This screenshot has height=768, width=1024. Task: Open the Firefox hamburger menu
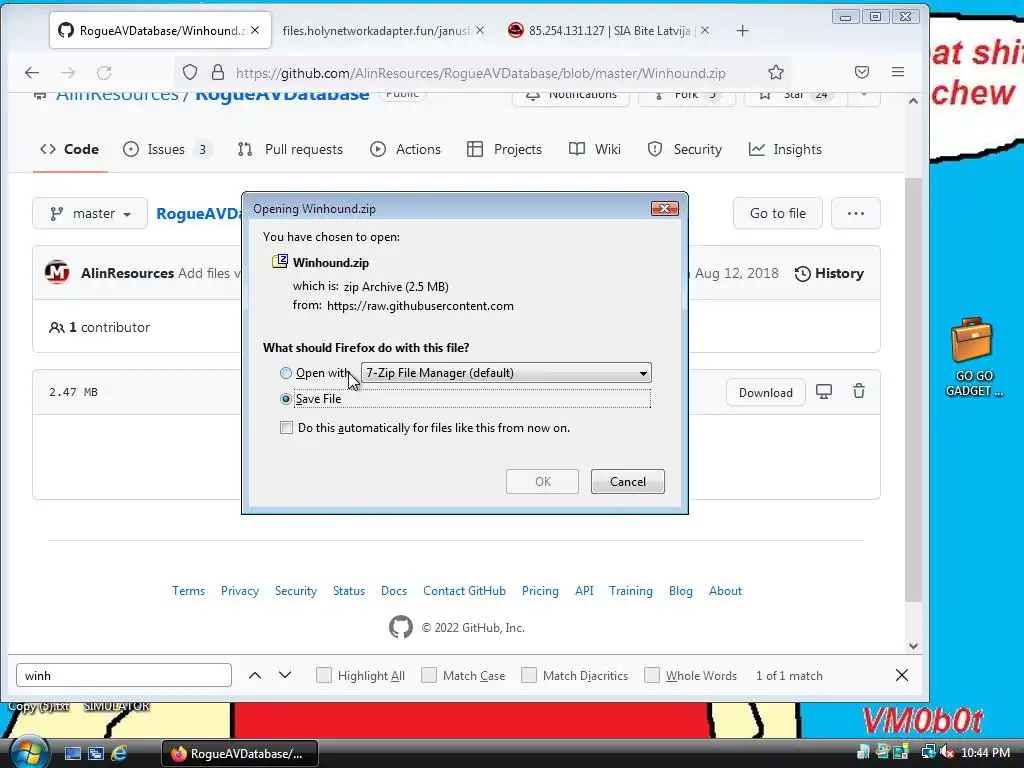[x=898, y=72]
